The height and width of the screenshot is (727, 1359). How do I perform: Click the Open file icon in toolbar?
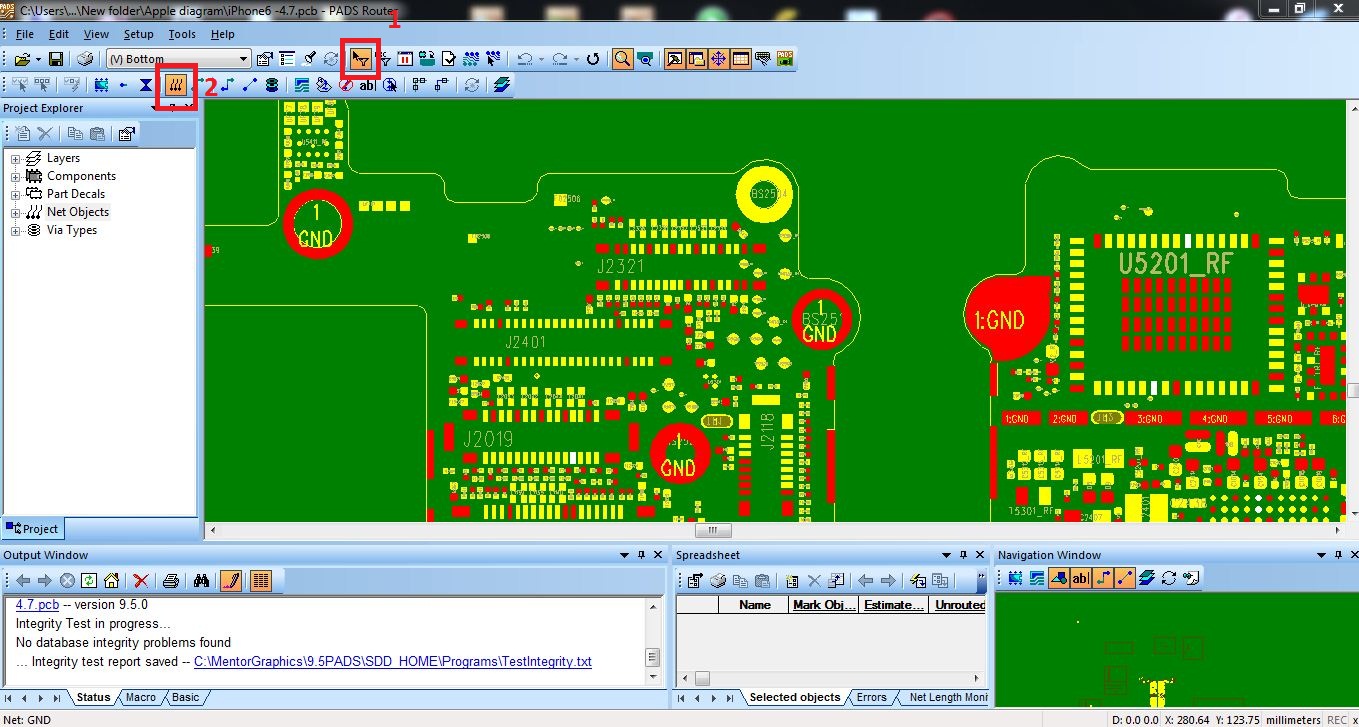tap(21, 59)
